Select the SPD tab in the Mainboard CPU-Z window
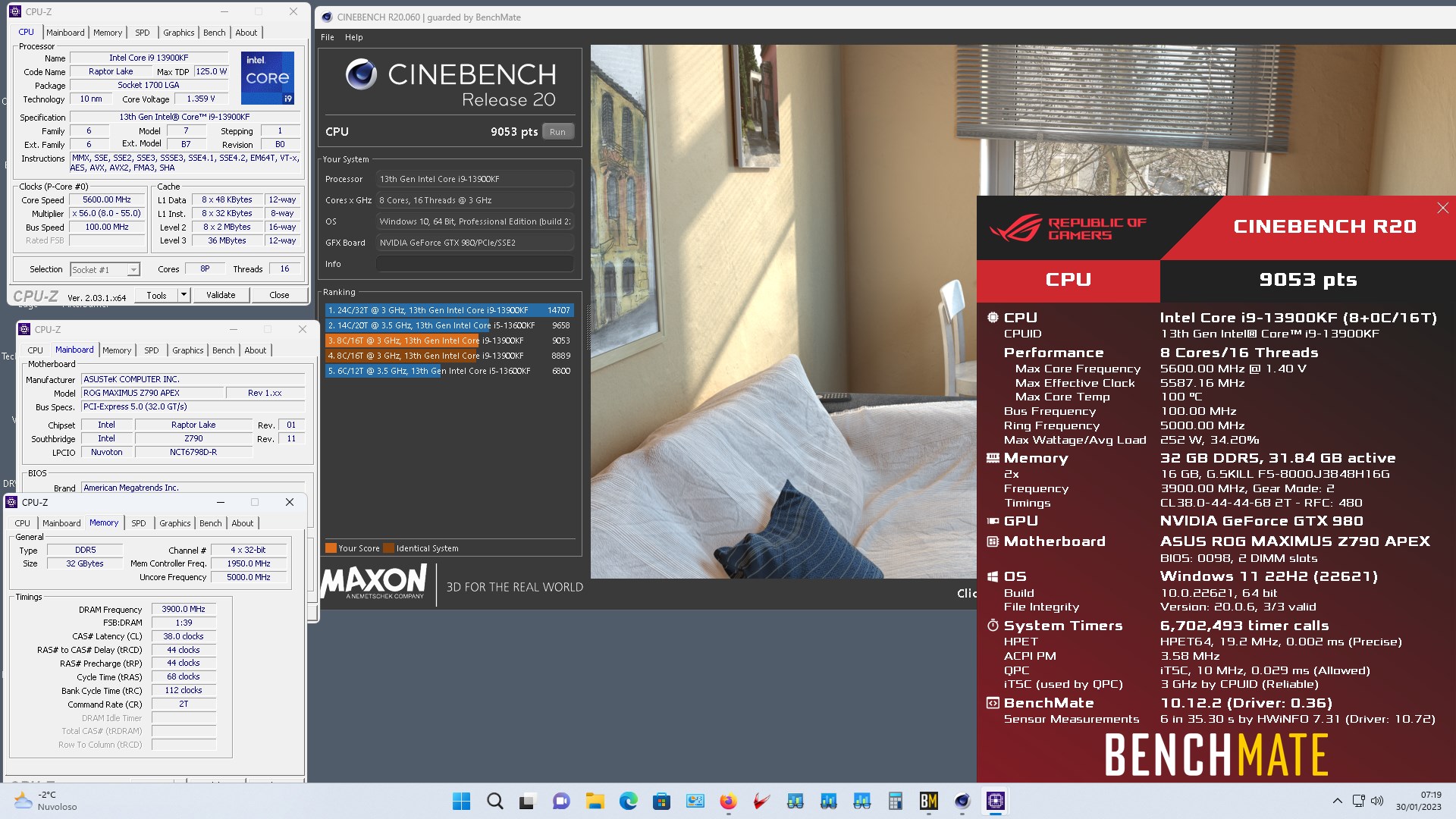Image resolution: width=1456 pixels, height=819 pixels. (152, 350)
